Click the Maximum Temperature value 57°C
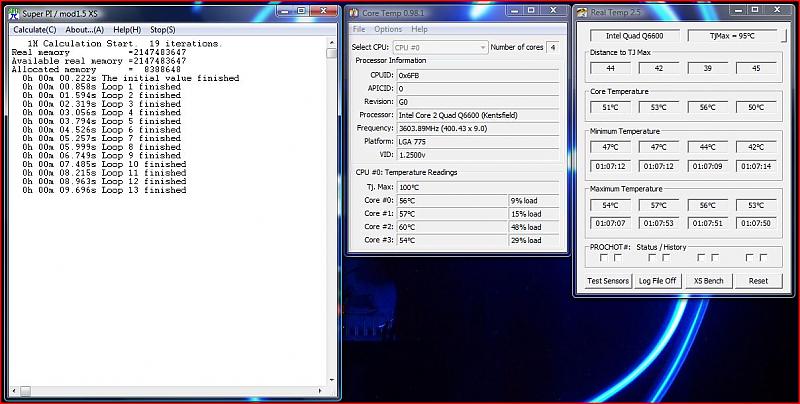 (x=659, y=206)
